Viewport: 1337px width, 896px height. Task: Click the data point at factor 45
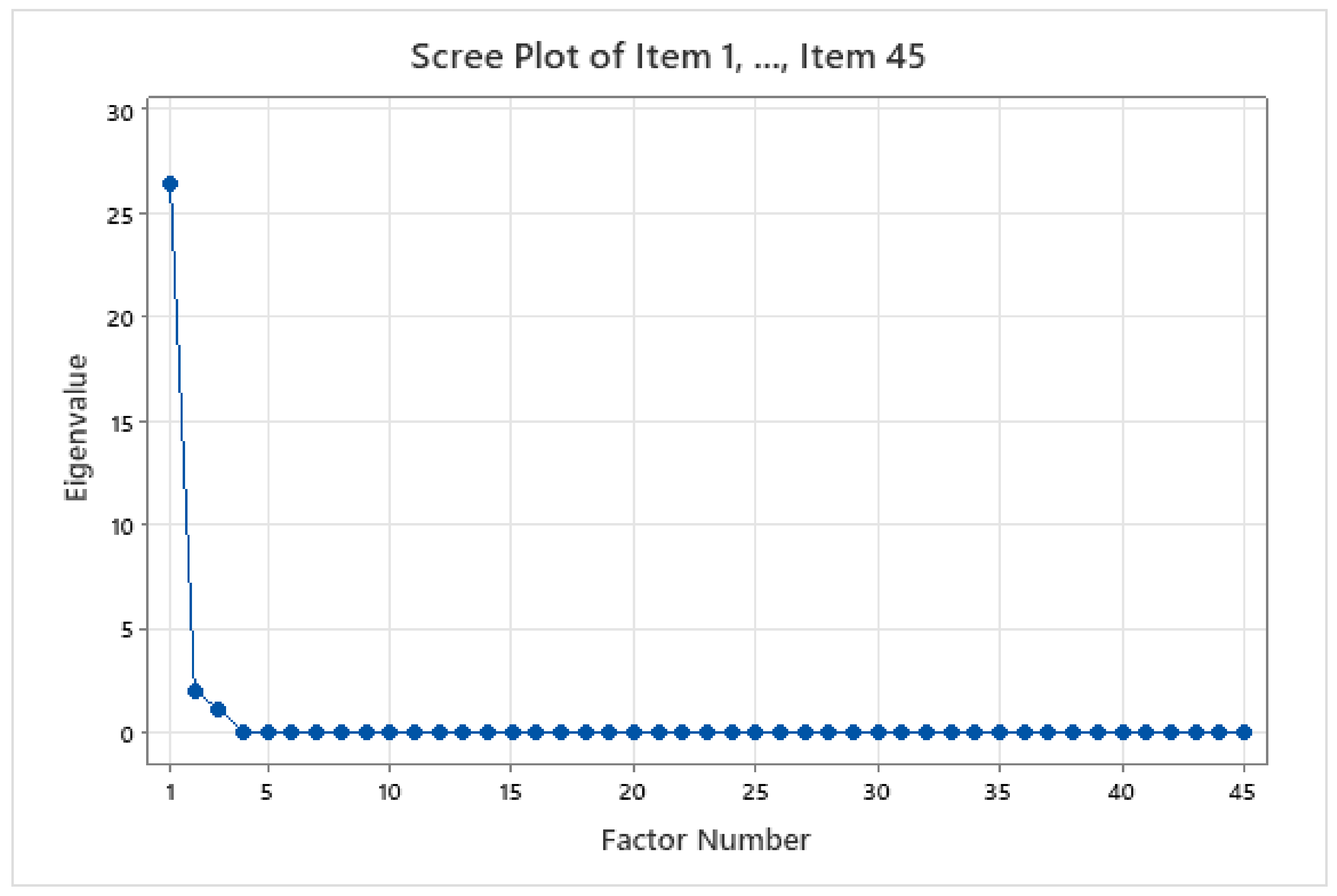tap(1244, 732)
